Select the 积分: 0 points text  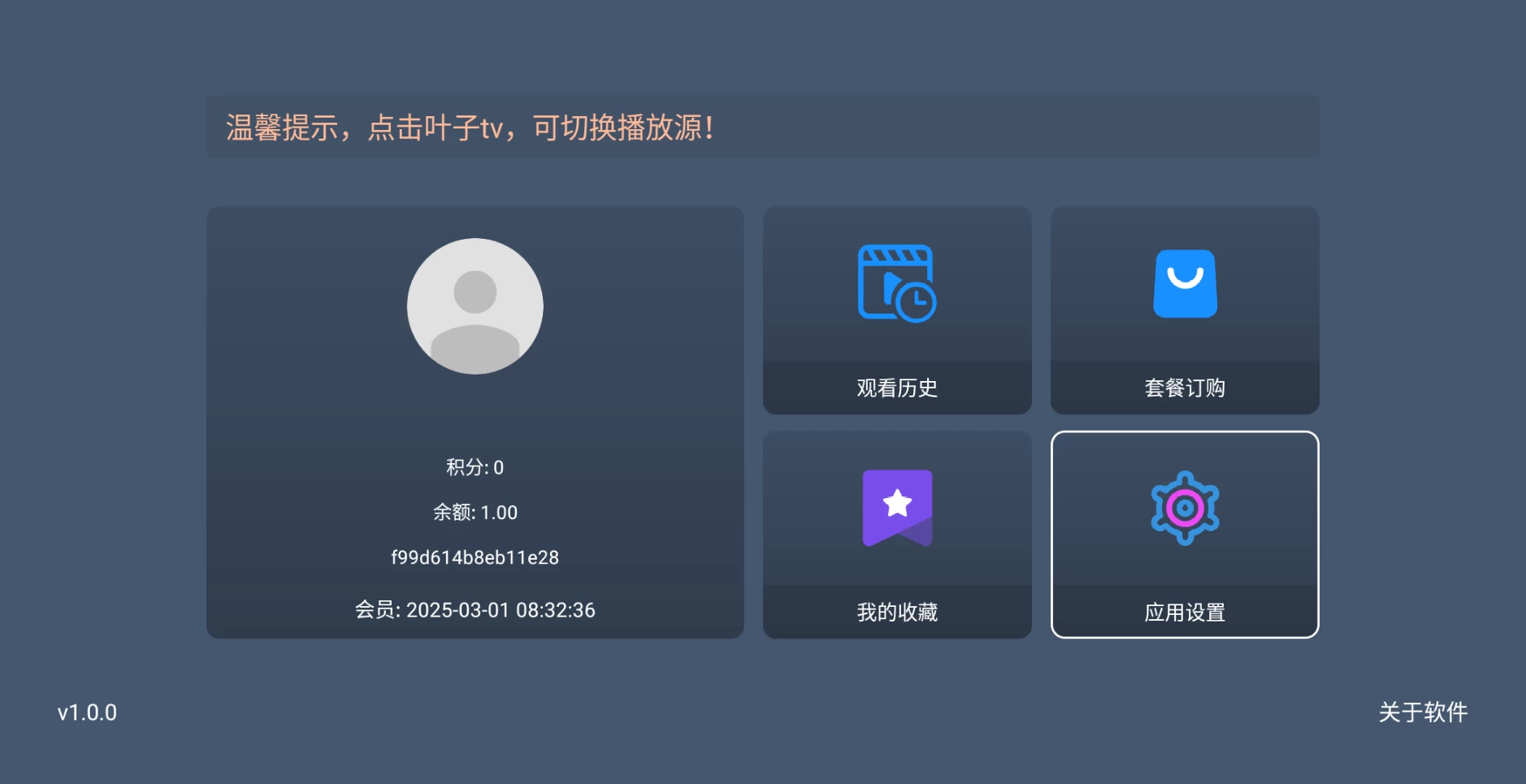(475, 467)
